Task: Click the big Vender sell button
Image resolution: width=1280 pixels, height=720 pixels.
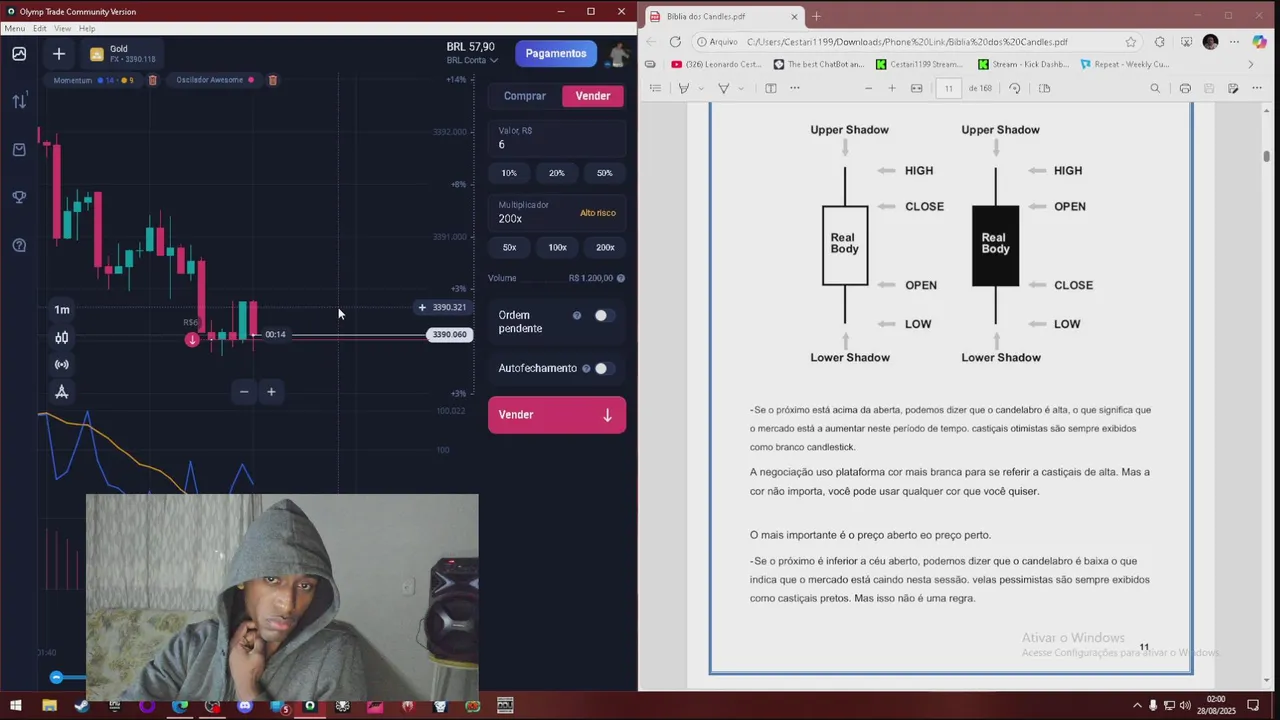Action: 557,415
